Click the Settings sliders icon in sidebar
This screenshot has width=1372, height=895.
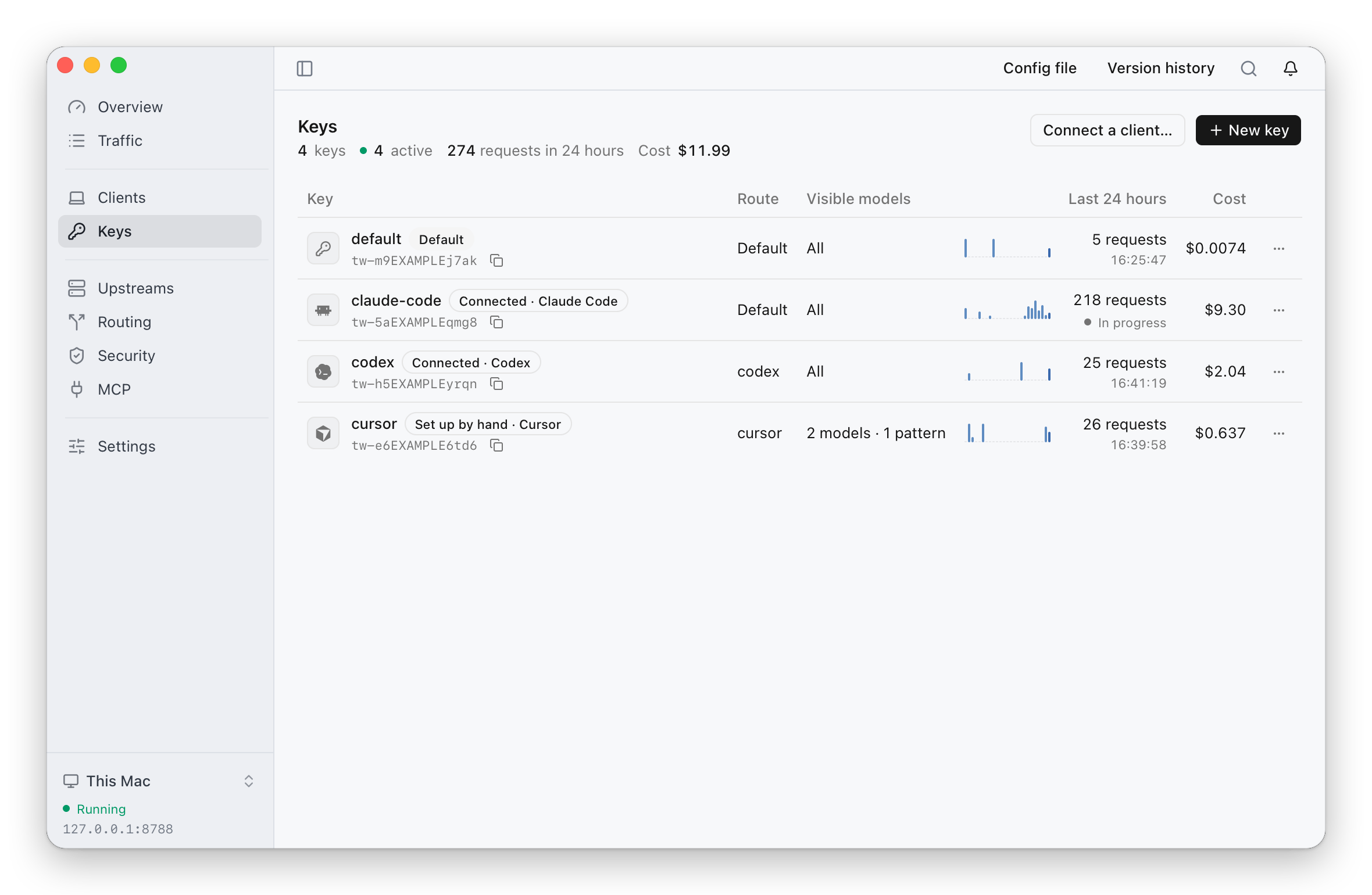[x=77, y=446]
